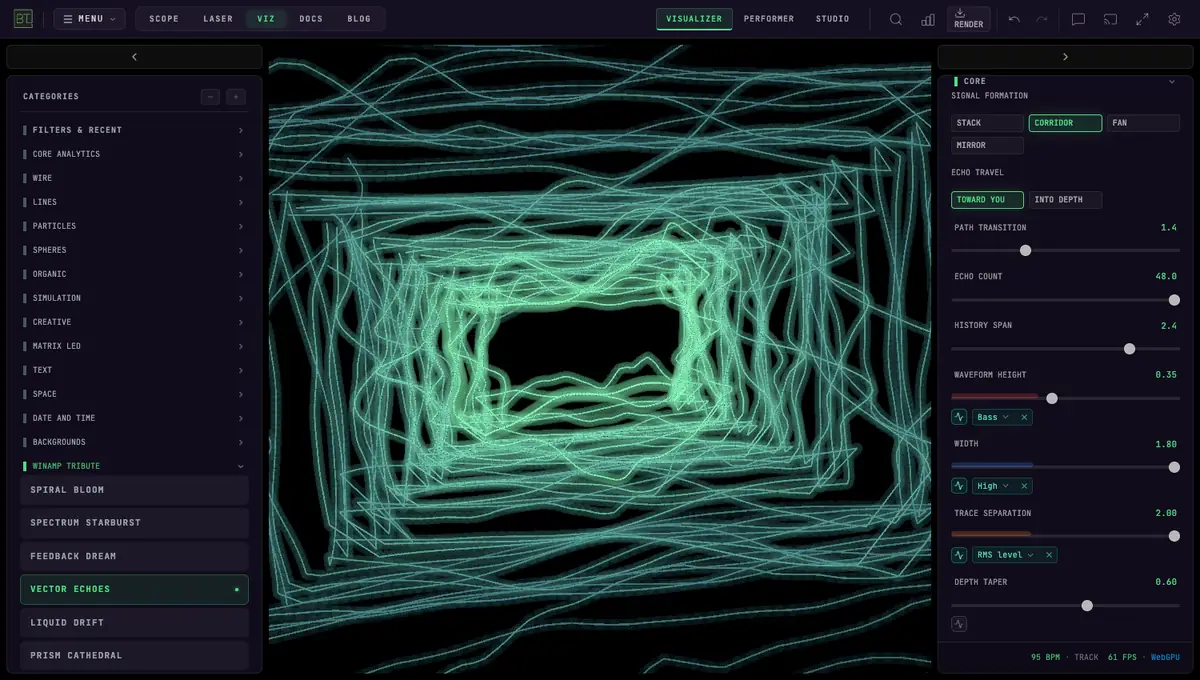Open the RMS level source dropdown

pos(1004,555)
